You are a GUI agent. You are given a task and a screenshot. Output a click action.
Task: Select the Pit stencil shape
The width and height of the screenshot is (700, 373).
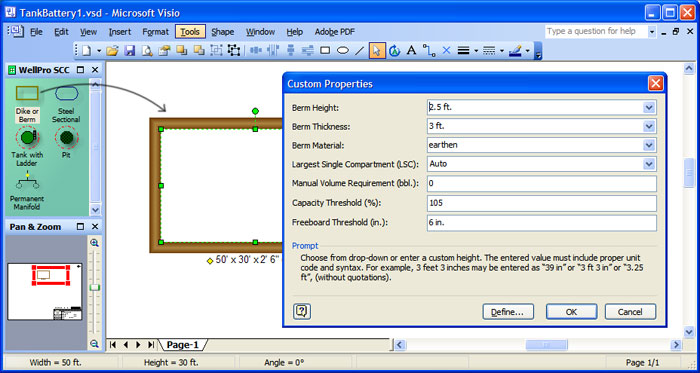coord(66,143)
